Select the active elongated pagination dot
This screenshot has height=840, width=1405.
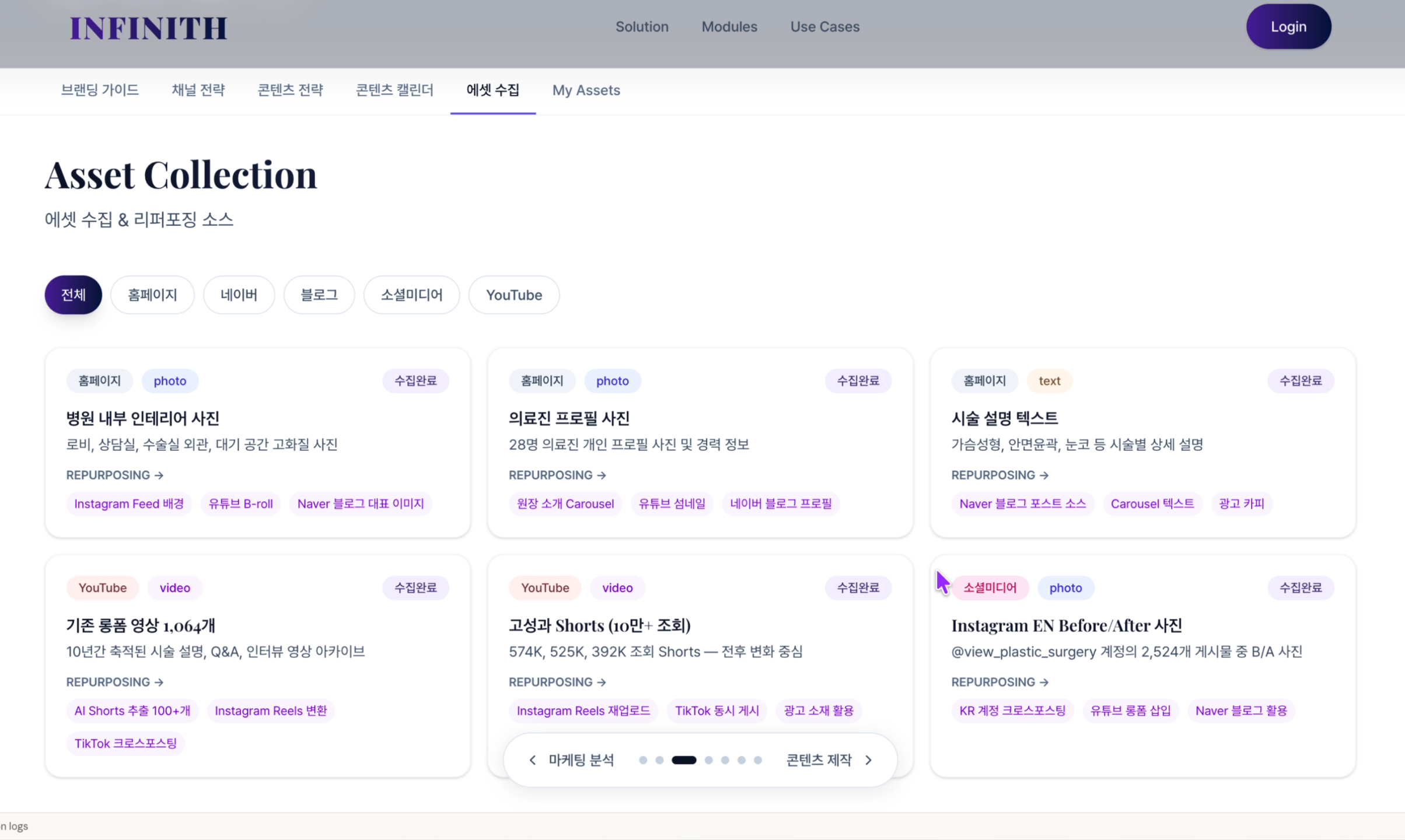click(684, 760)
